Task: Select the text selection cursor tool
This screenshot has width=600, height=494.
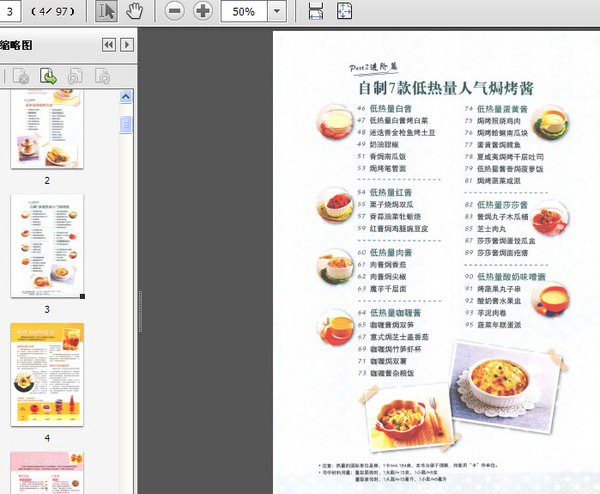Action: 106,11
